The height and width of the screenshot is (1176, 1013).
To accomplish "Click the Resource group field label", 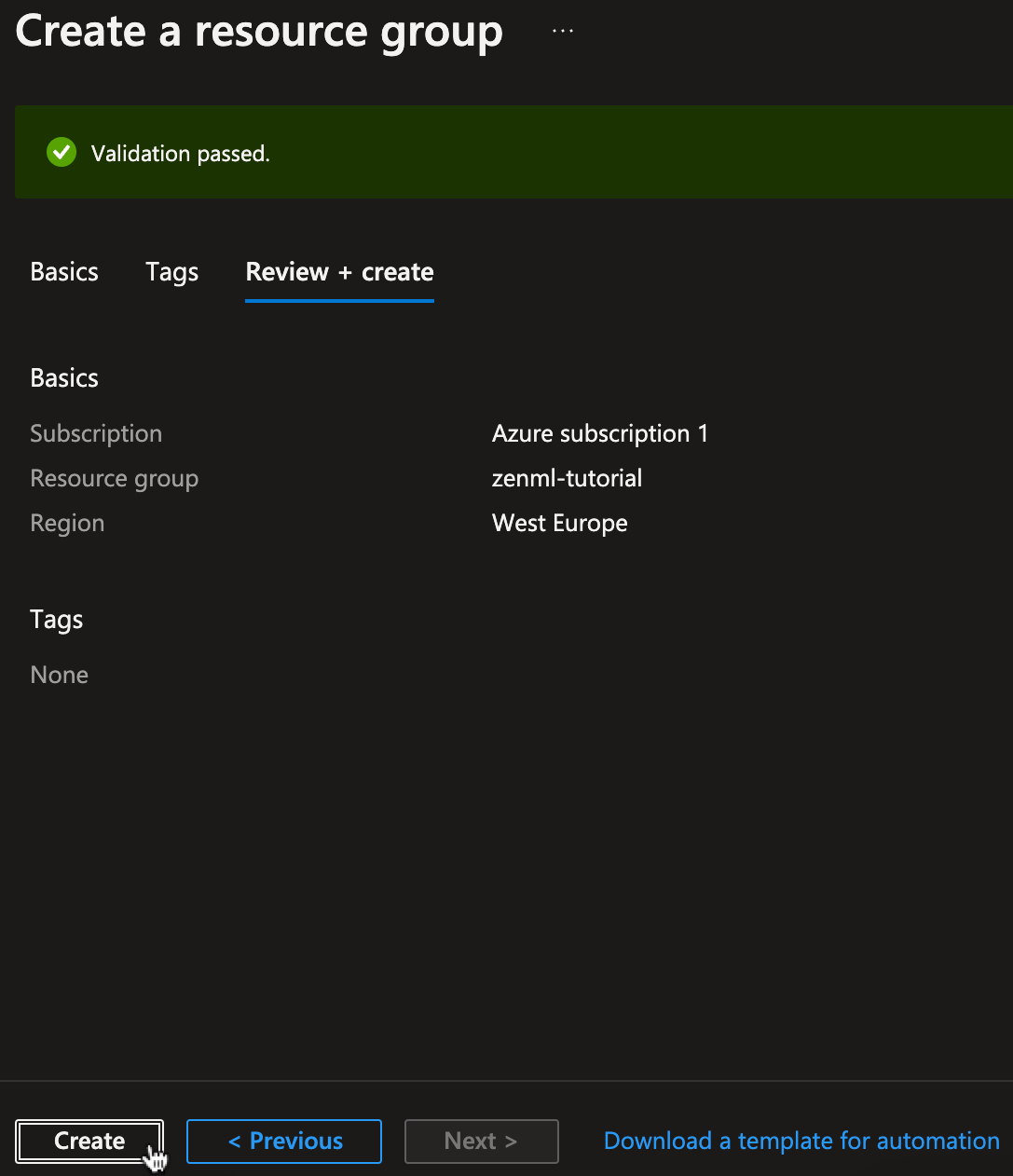I will point(114,479).
